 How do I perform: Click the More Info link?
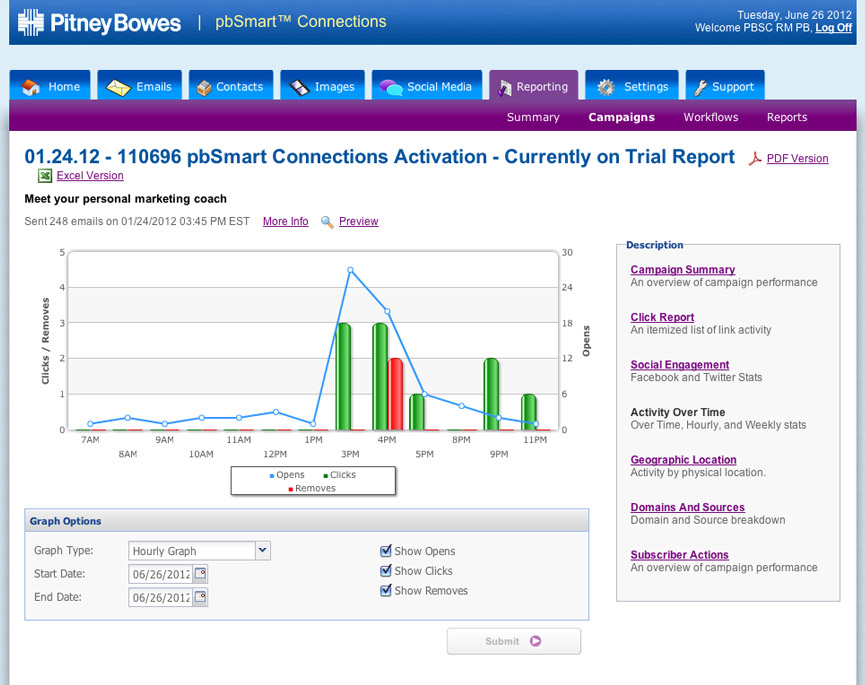pyautogui.click(x=285, y=221)
